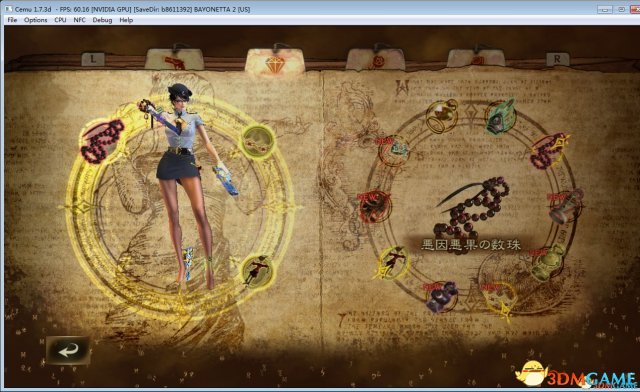Close the Cemu window
This screenshot has width=640, height=392.
click(x=635, y=9)
